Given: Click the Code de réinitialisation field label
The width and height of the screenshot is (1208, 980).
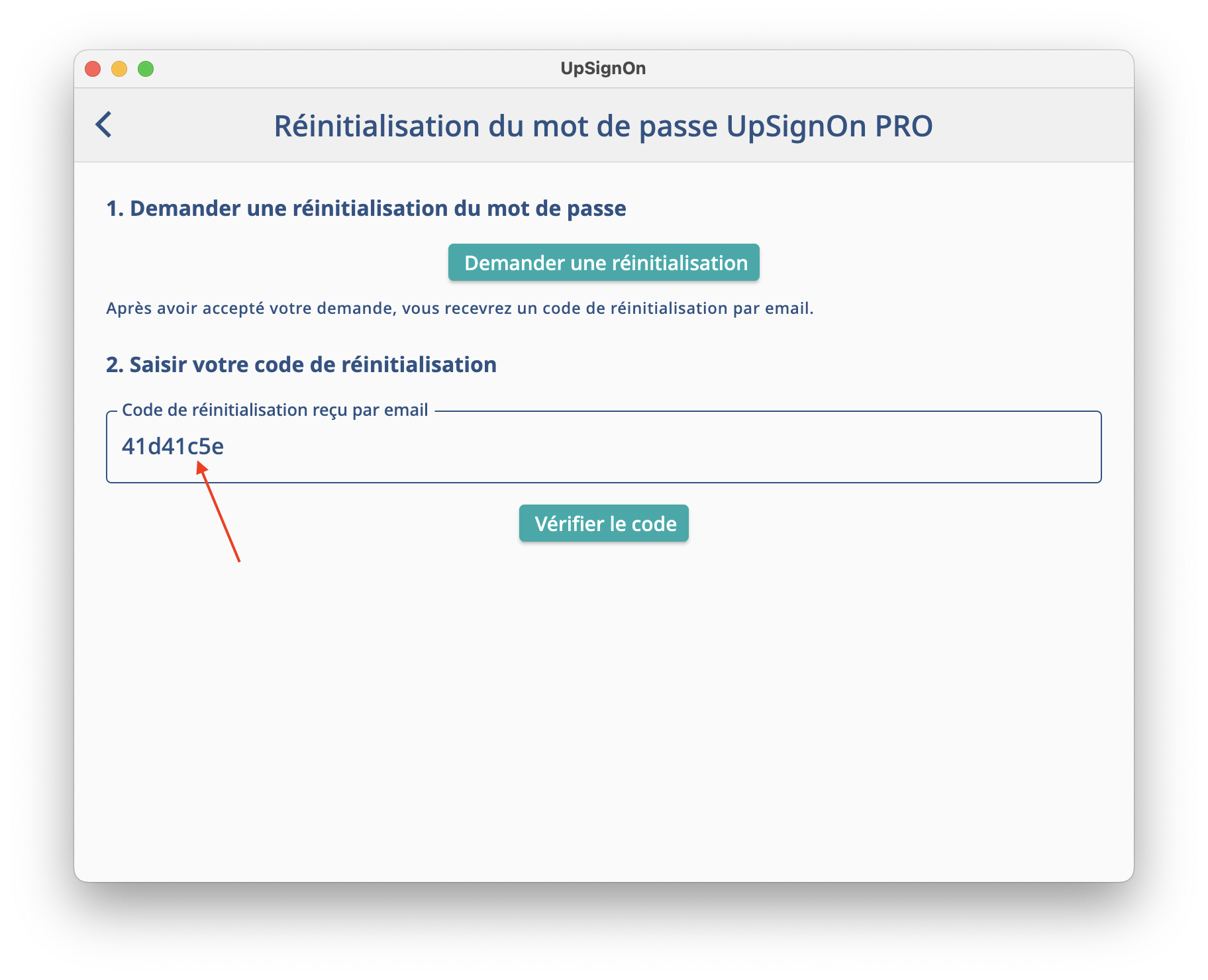Looking at the screenshot, I should coord(275,410).
